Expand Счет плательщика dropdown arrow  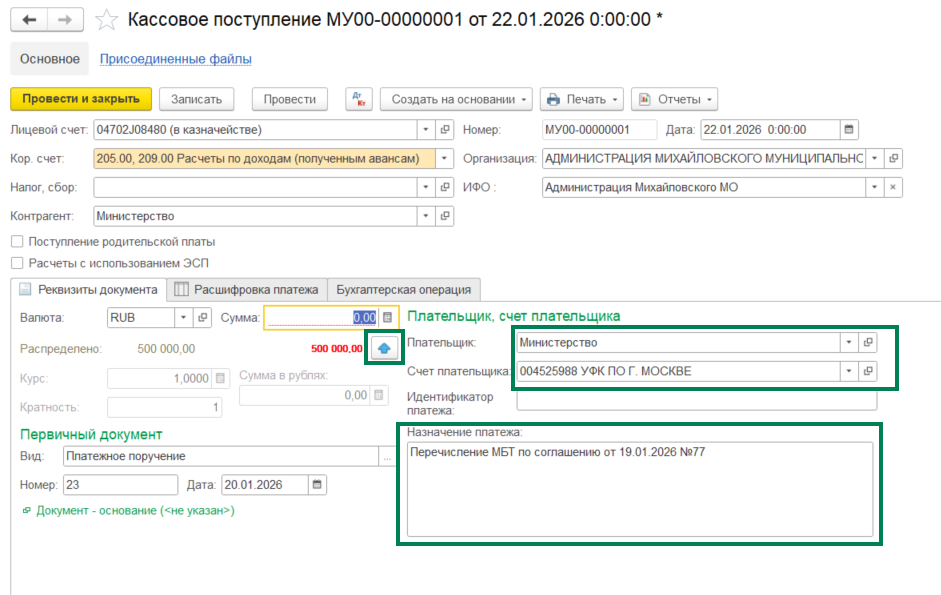pyautogui.click(x=849, y=371)
